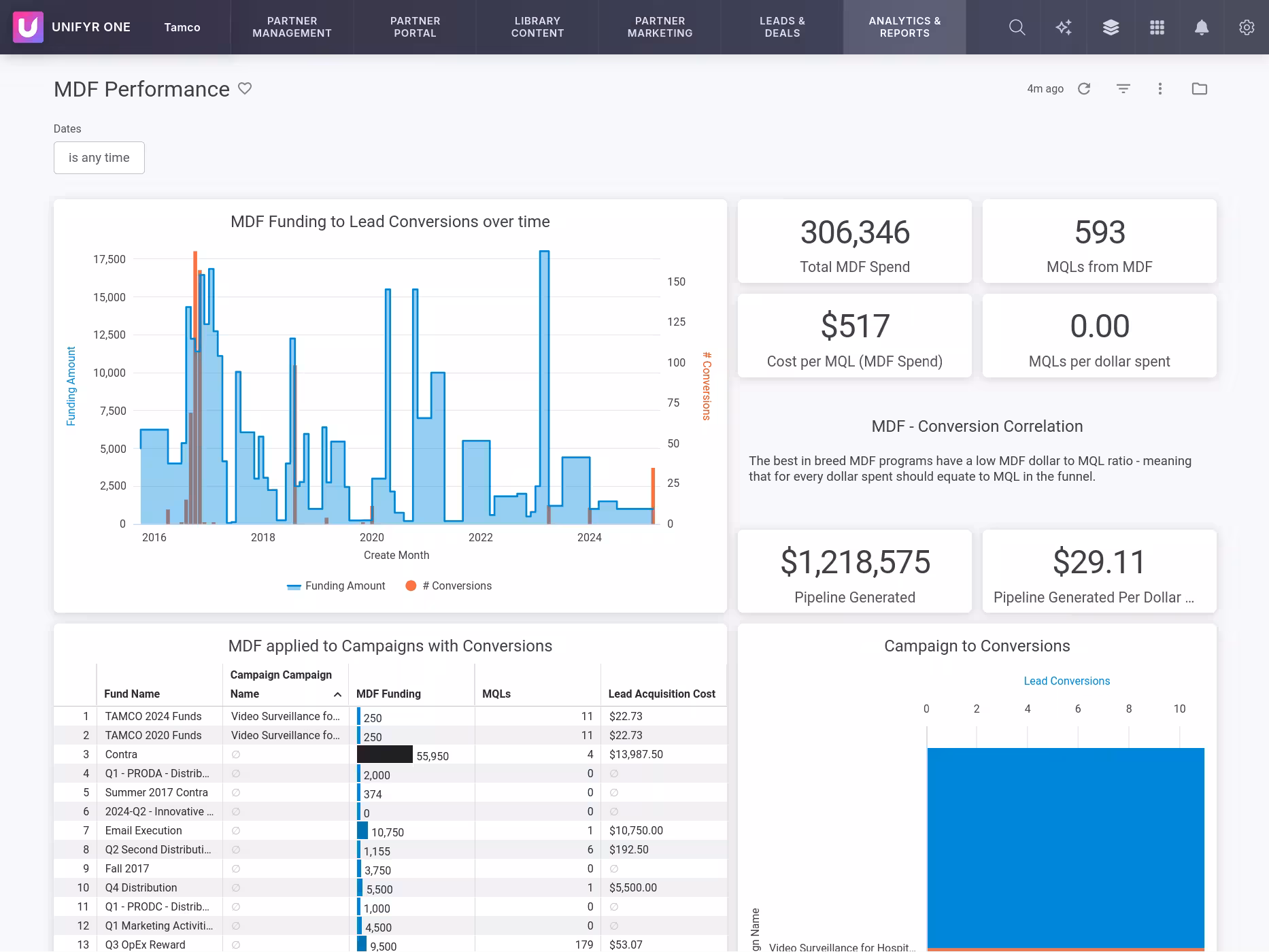
Task: Open the three-dot dashboard options menu
Action: pos(1160,88)
